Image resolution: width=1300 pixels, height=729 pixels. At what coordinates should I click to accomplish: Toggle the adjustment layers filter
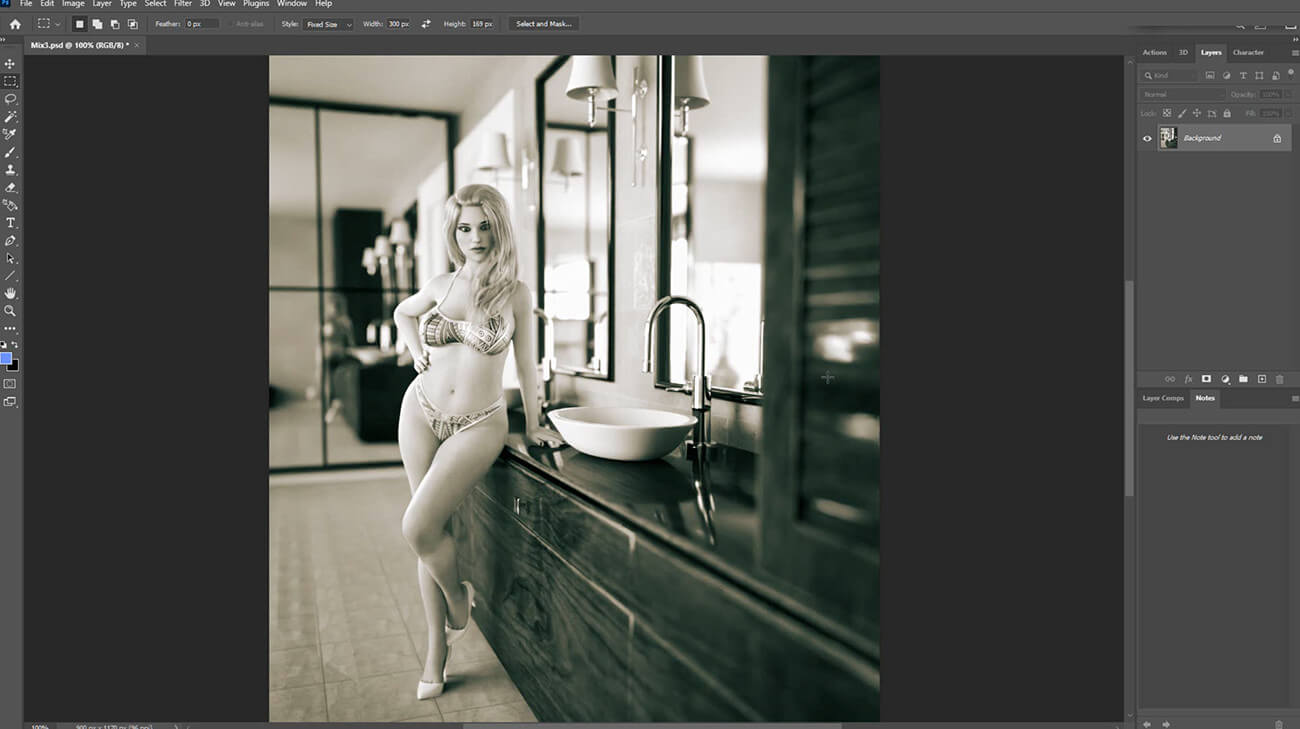tap(1227, 75)
